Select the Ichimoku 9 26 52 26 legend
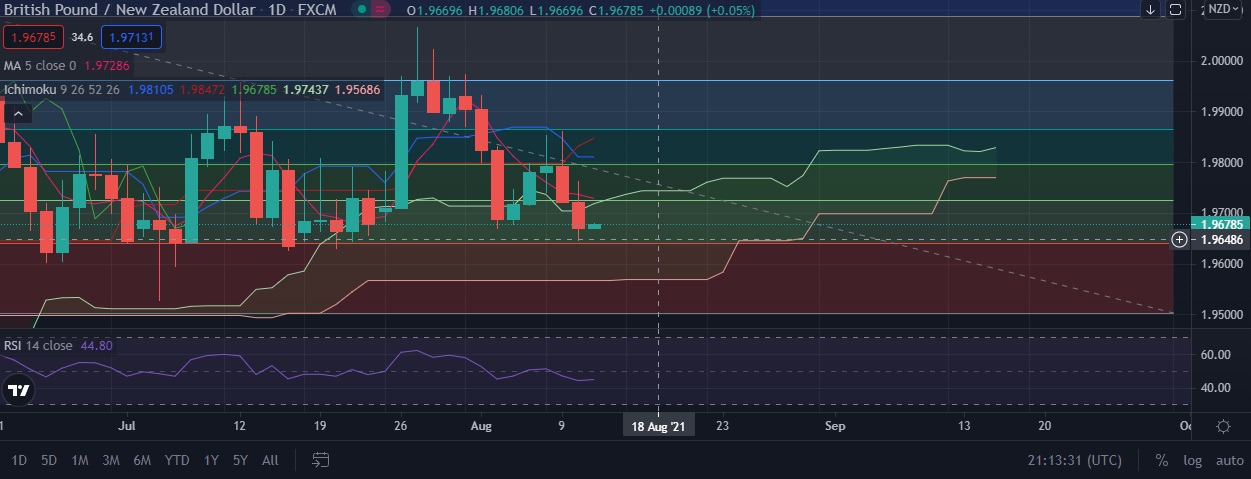Viewport: 1251px width, 479px height. [62, 90]
